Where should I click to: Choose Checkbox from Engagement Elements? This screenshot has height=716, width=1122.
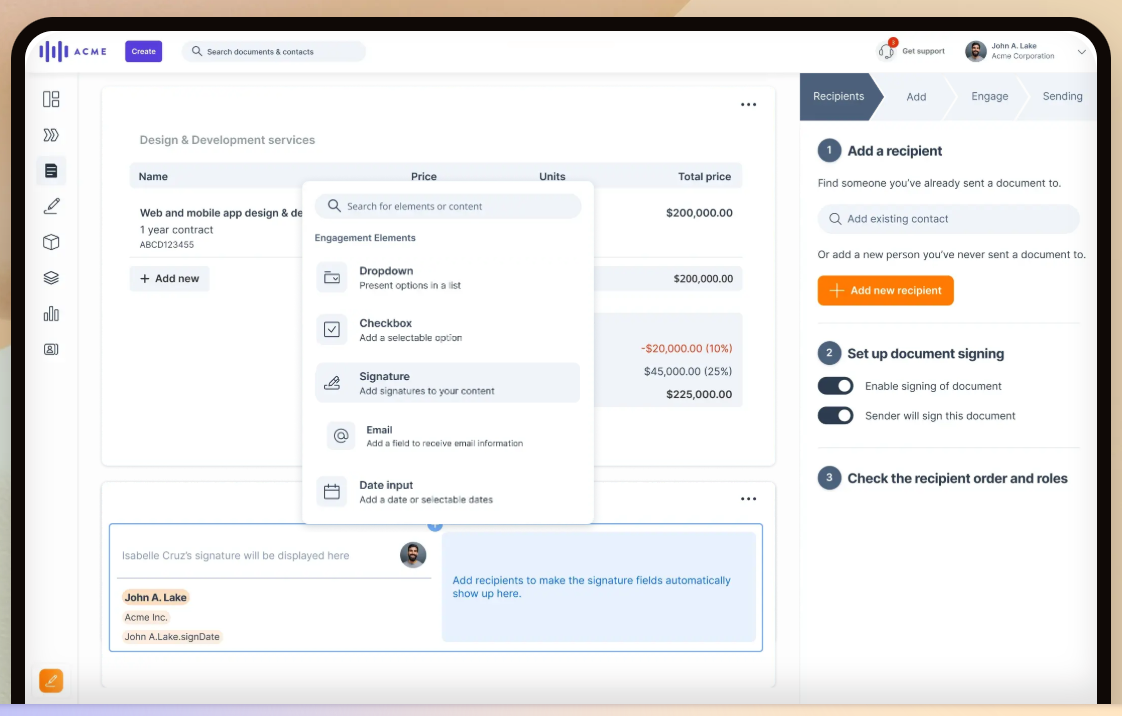[x=447, y=330]
